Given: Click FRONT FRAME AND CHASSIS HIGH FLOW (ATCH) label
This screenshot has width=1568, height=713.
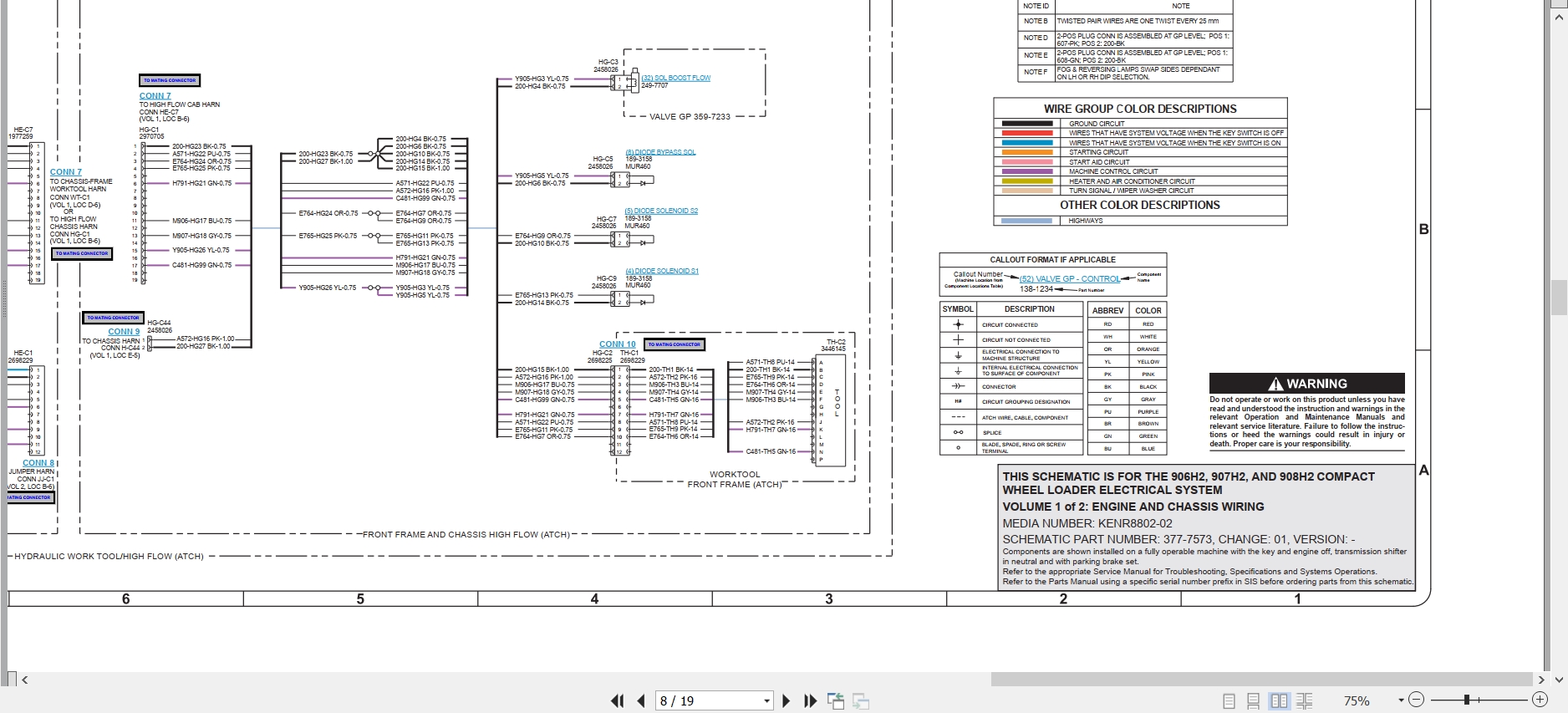Looking at the screenshot, I should [466, 534].
